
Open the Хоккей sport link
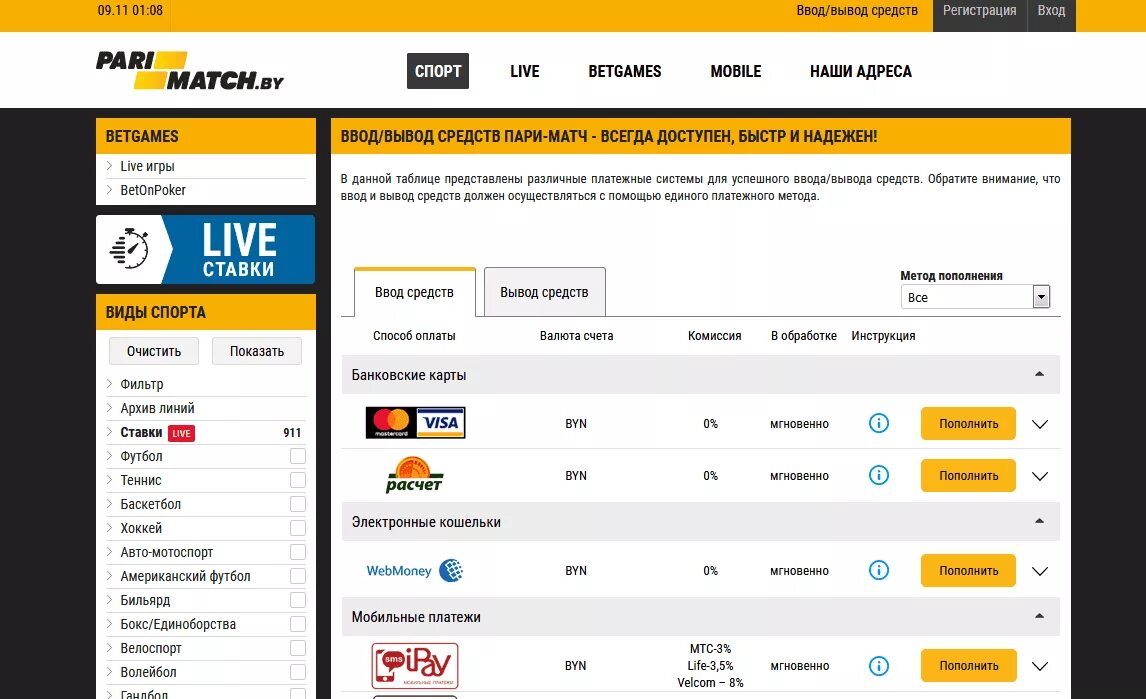[x=141, y=528]
